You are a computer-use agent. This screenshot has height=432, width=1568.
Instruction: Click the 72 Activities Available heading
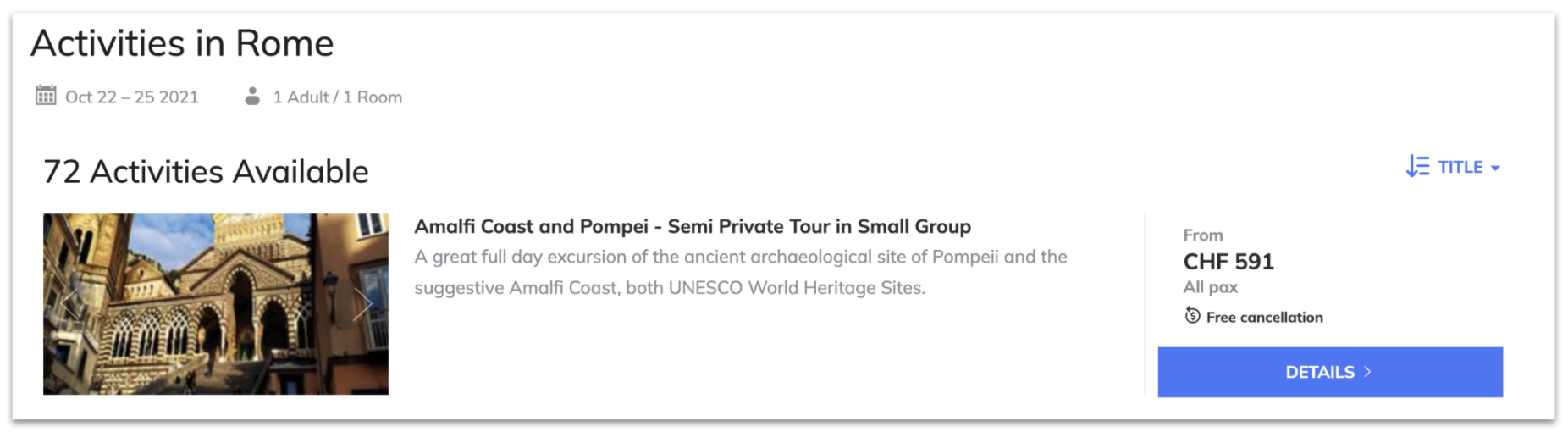click(x=206, y=172)
